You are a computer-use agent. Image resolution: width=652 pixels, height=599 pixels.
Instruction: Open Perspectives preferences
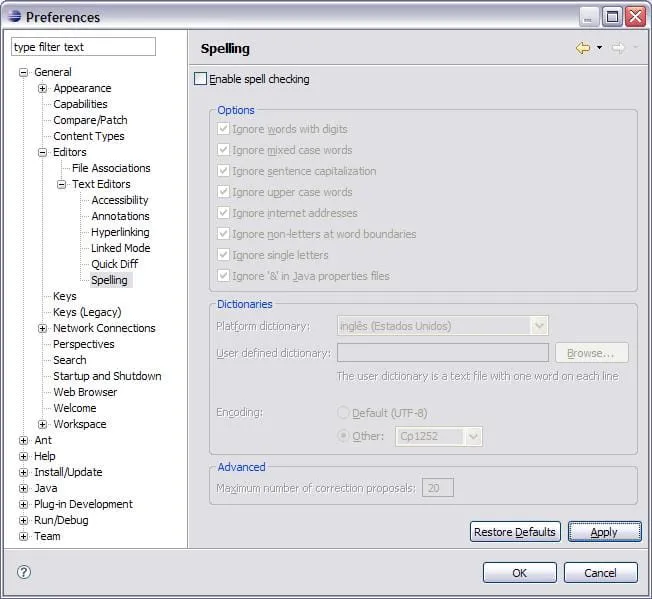pos(84,344)
